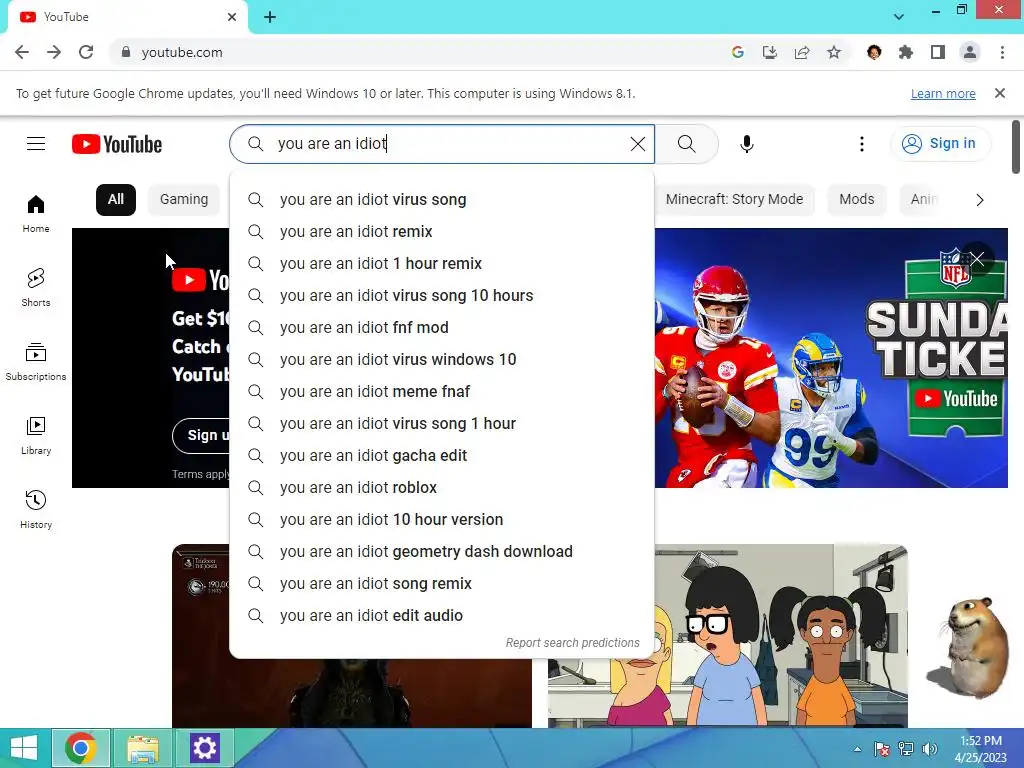Open the Chrome profile avatar
1024x768 pixels.
click(970, 52)
